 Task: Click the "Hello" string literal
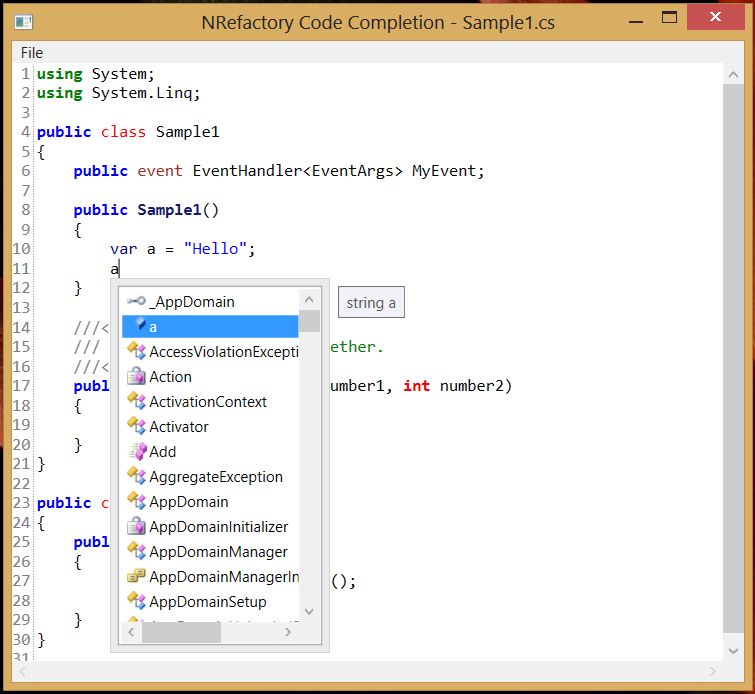[x=215, y=249]
